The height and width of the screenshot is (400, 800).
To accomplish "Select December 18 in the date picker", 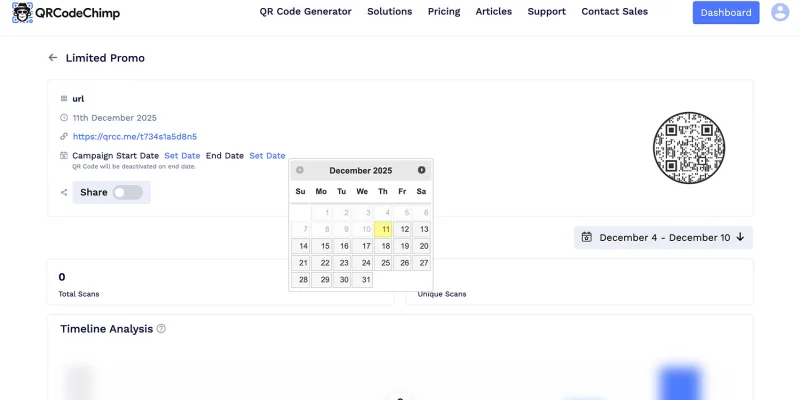I will click(383, 246).
